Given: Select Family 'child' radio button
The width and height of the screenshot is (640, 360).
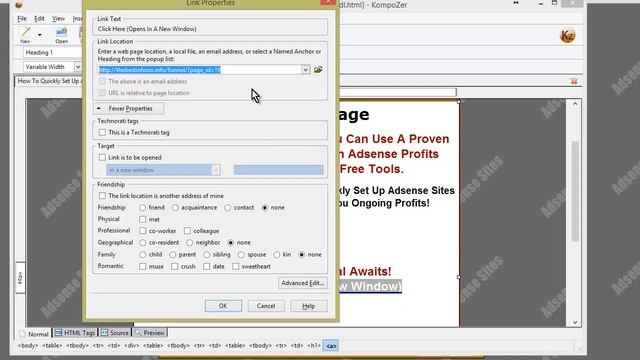Looking at the screenshot, I should click(x=142, y=255).
